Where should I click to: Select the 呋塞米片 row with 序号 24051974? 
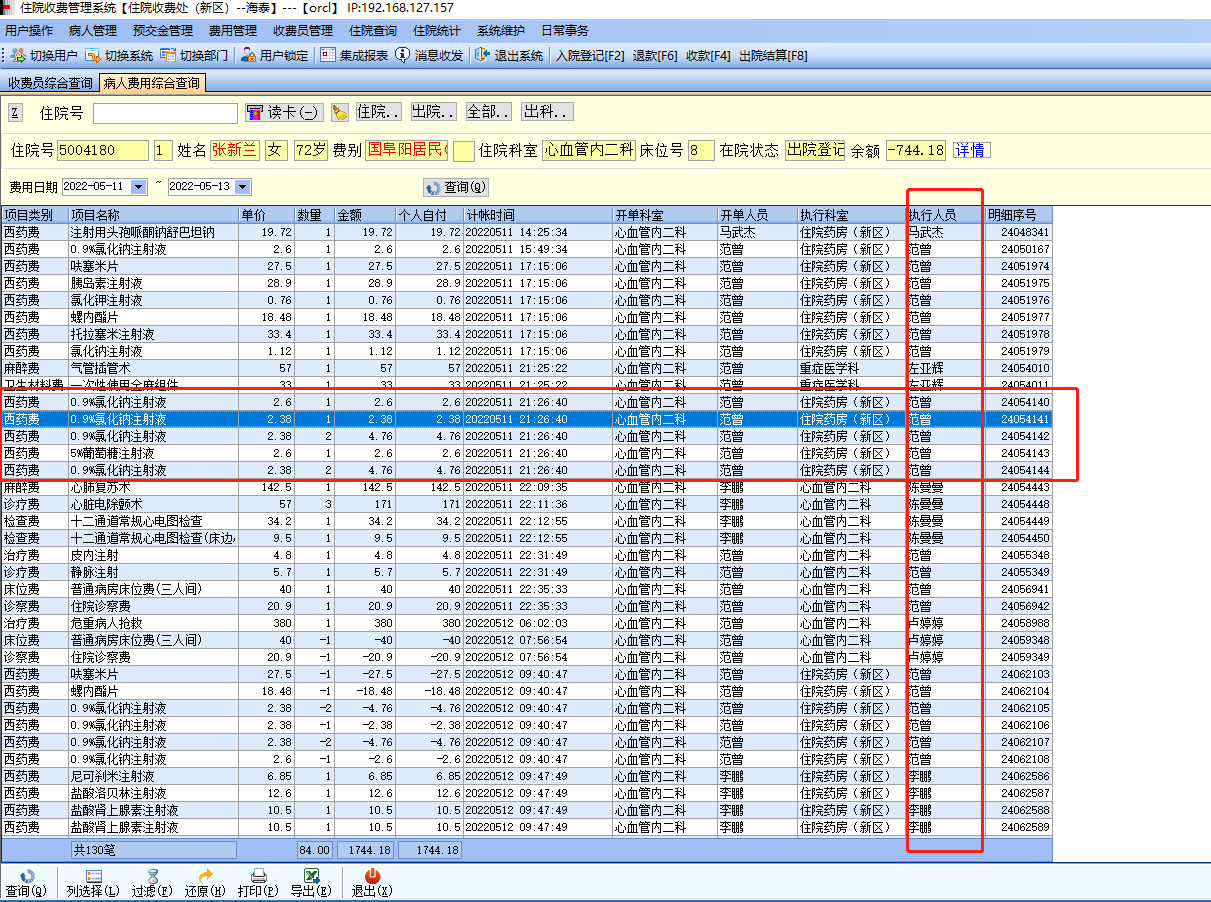coord(526,266)
